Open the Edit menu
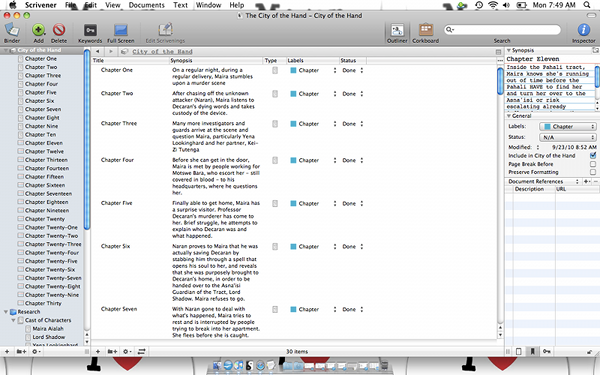The width and height of the screenshot is (600, 375). coord(90,5)
